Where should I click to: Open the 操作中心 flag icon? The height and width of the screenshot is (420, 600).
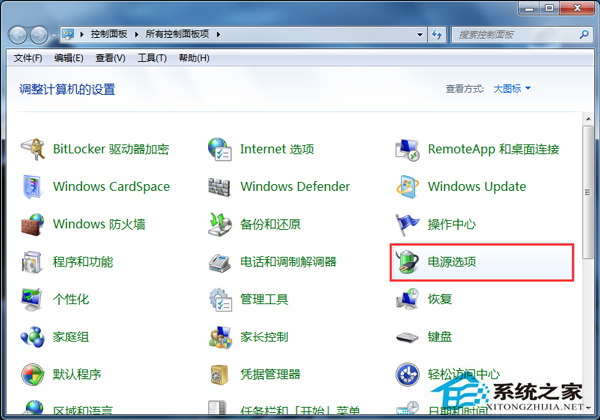pyautogui.click(x=407, y=225)
